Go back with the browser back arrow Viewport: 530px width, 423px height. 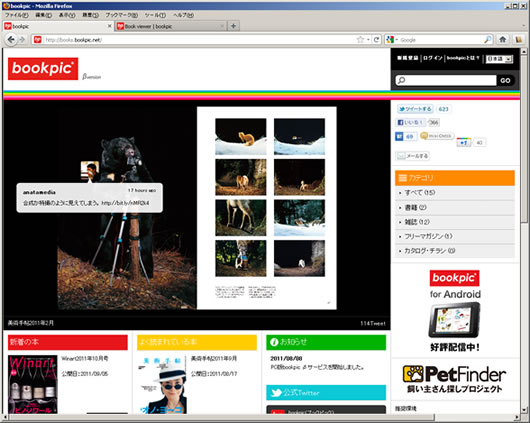coord(11,40)
